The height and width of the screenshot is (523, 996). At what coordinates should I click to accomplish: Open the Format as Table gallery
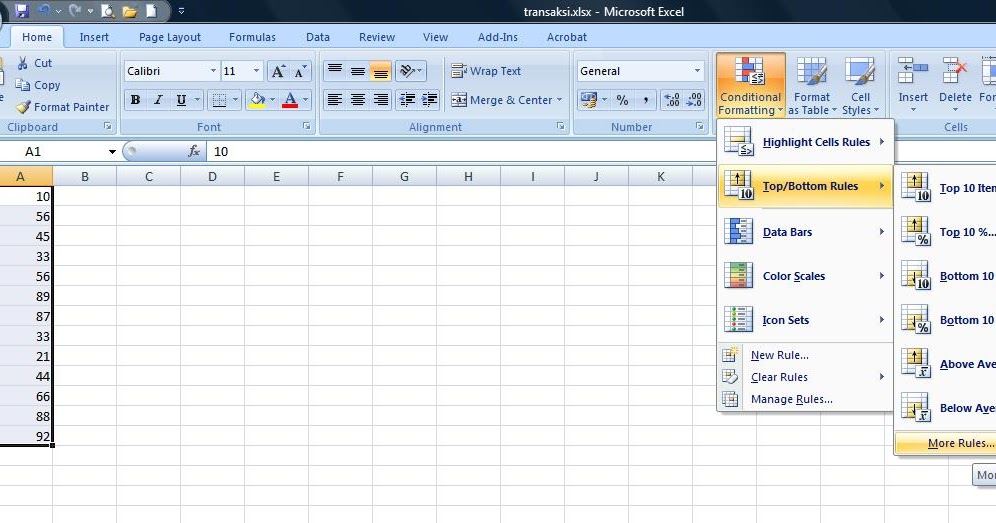(812, 87)
